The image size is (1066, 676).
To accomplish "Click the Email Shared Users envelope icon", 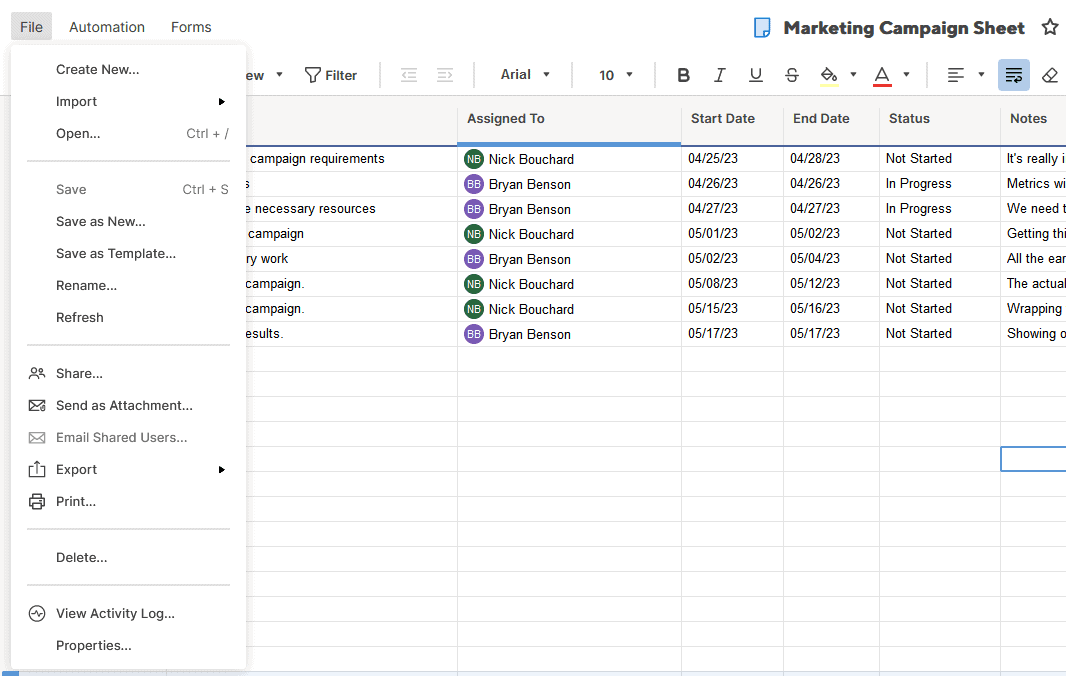I will 37,437.
